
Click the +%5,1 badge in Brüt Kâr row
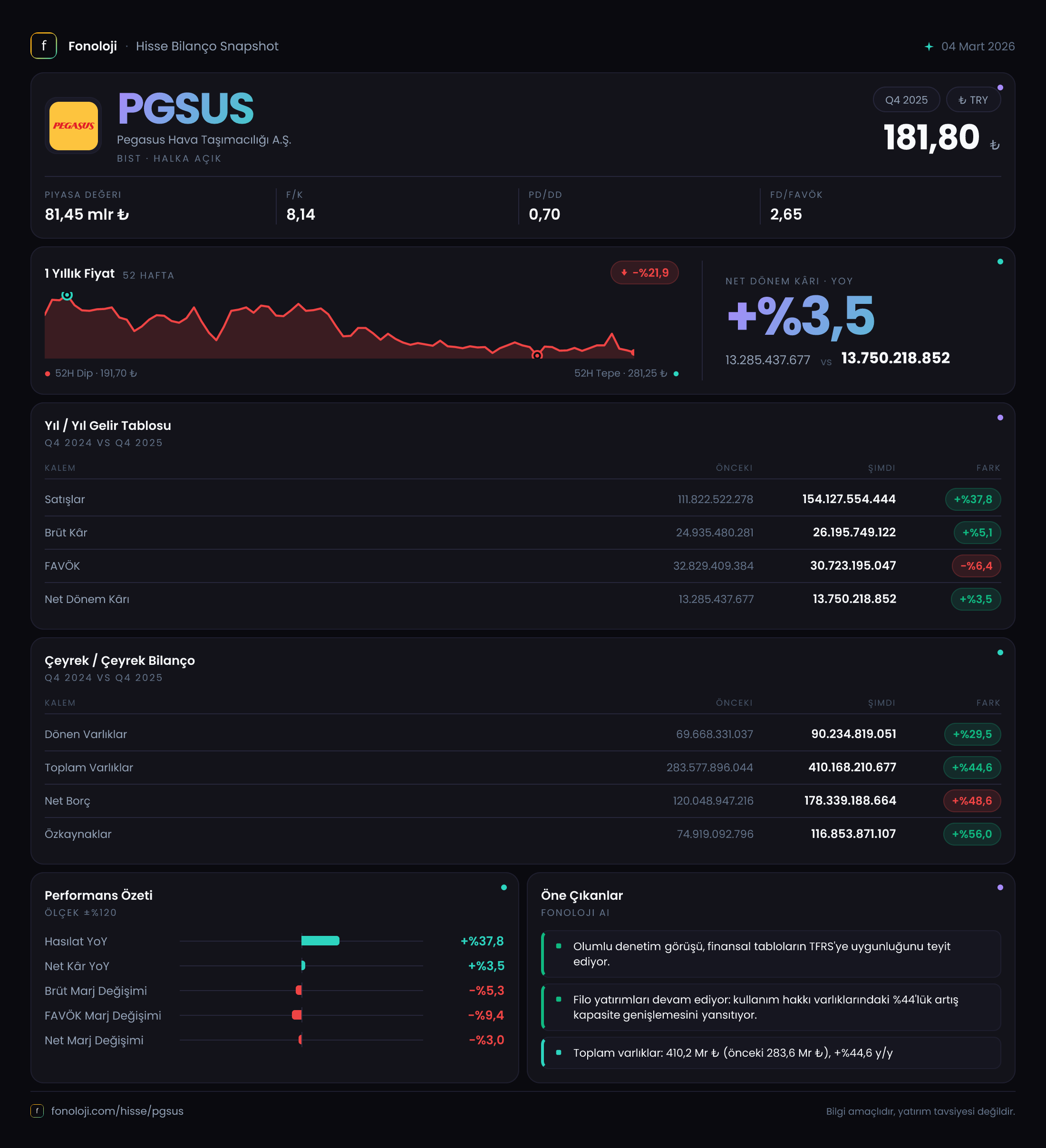977,533
